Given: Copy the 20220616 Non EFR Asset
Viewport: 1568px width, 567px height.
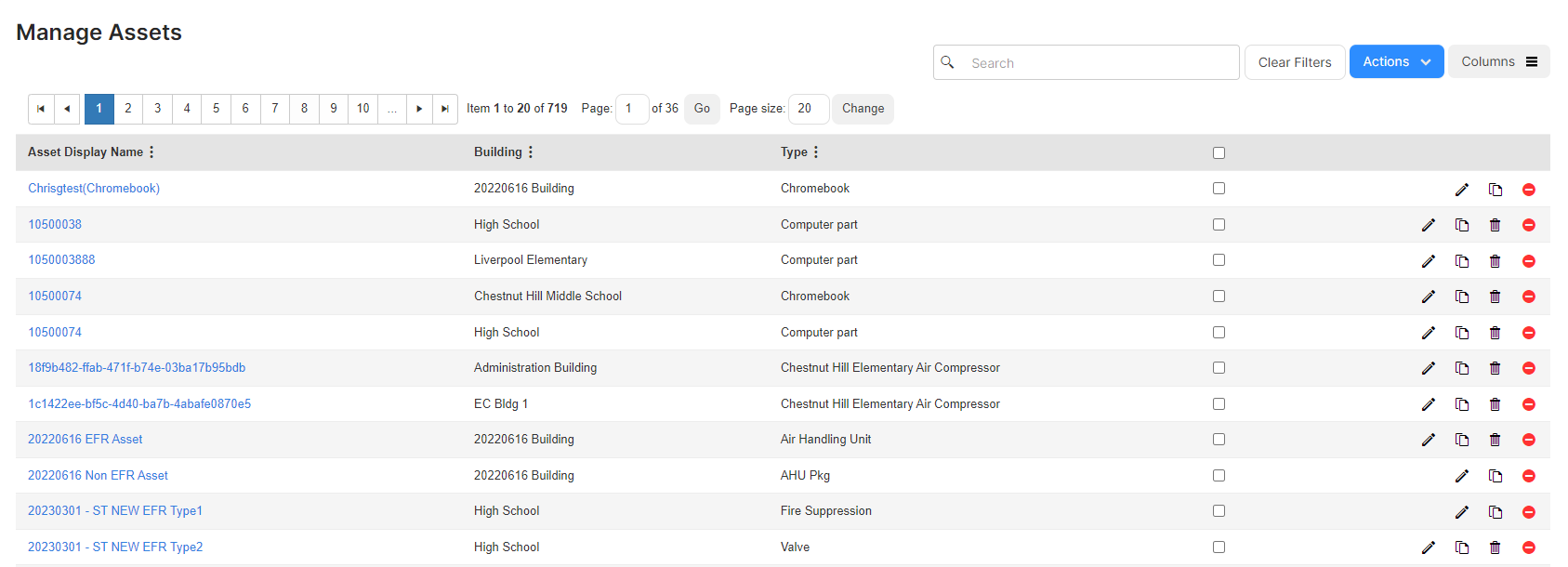Looking at the screenshot, I should (x=1496, y=476).
